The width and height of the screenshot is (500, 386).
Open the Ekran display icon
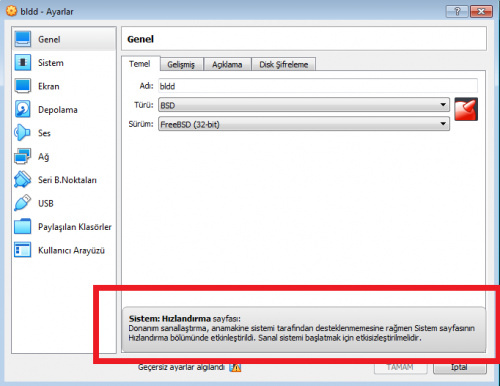[23, 86]
